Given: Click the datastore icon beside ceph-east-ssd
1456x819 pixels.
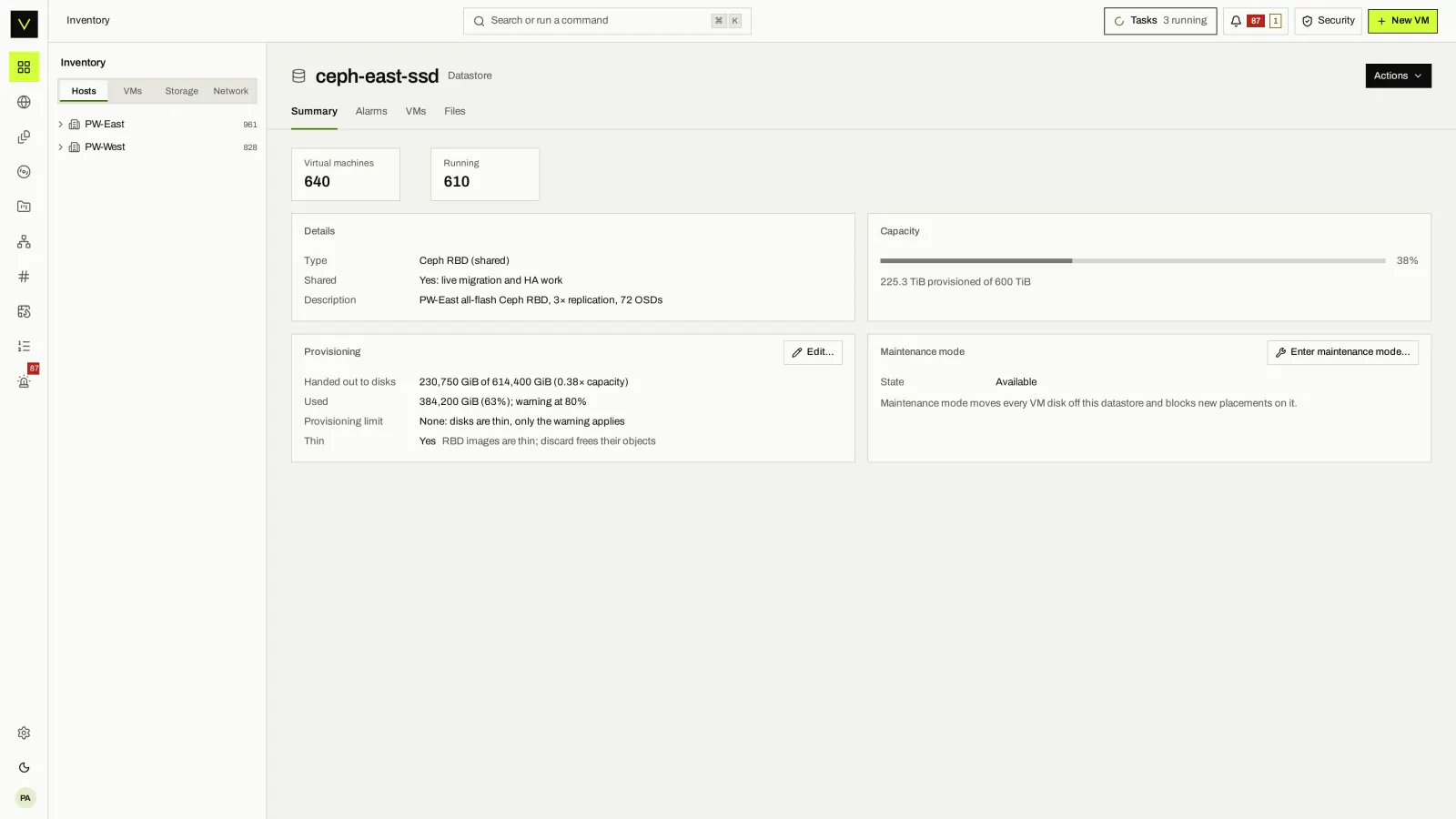Looking at the screenshot, I should (298, 76).
